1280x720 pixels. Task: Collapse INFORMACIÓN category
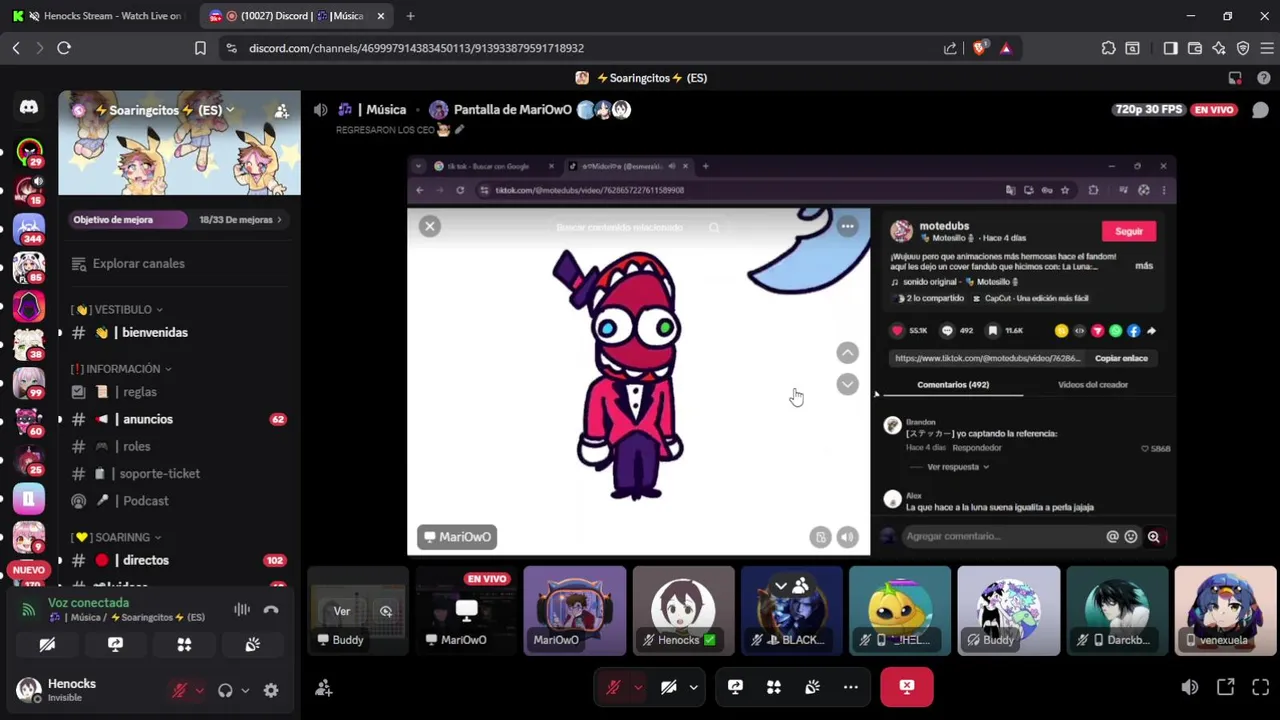click(120, 369)
